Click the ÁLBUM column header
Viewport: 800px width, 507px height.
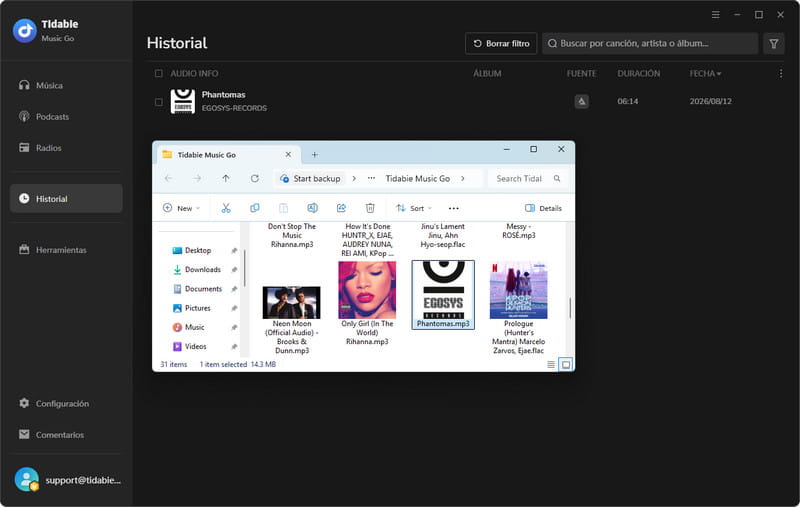click(487, 73)
